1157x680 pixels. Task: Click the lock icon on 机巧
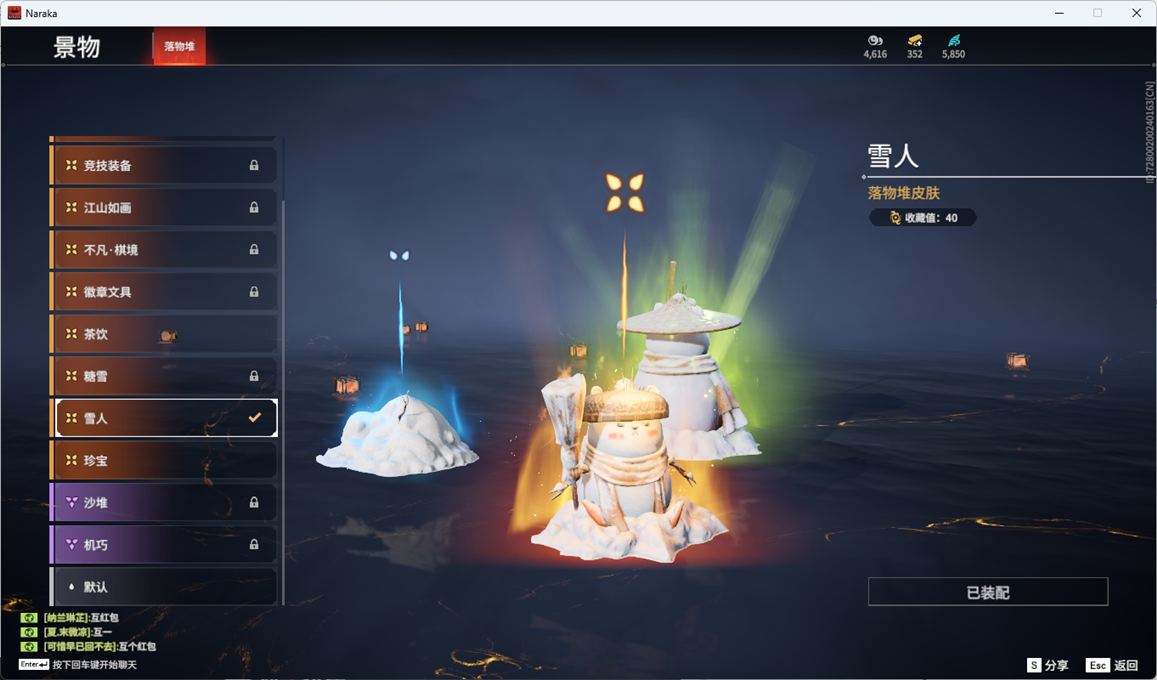(x=254, y=544)
